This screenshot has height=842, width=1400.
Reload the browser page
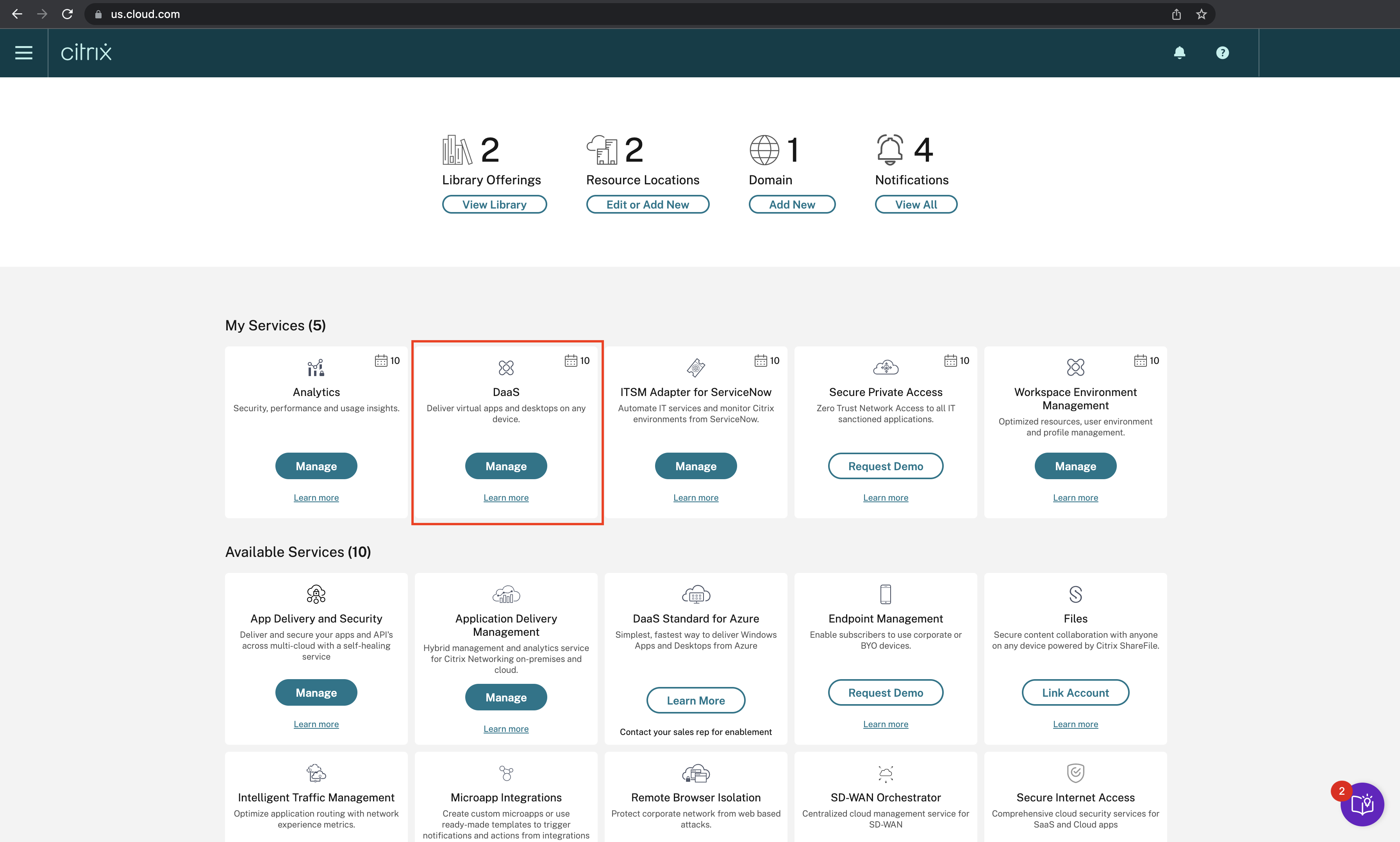pos(67,14)
